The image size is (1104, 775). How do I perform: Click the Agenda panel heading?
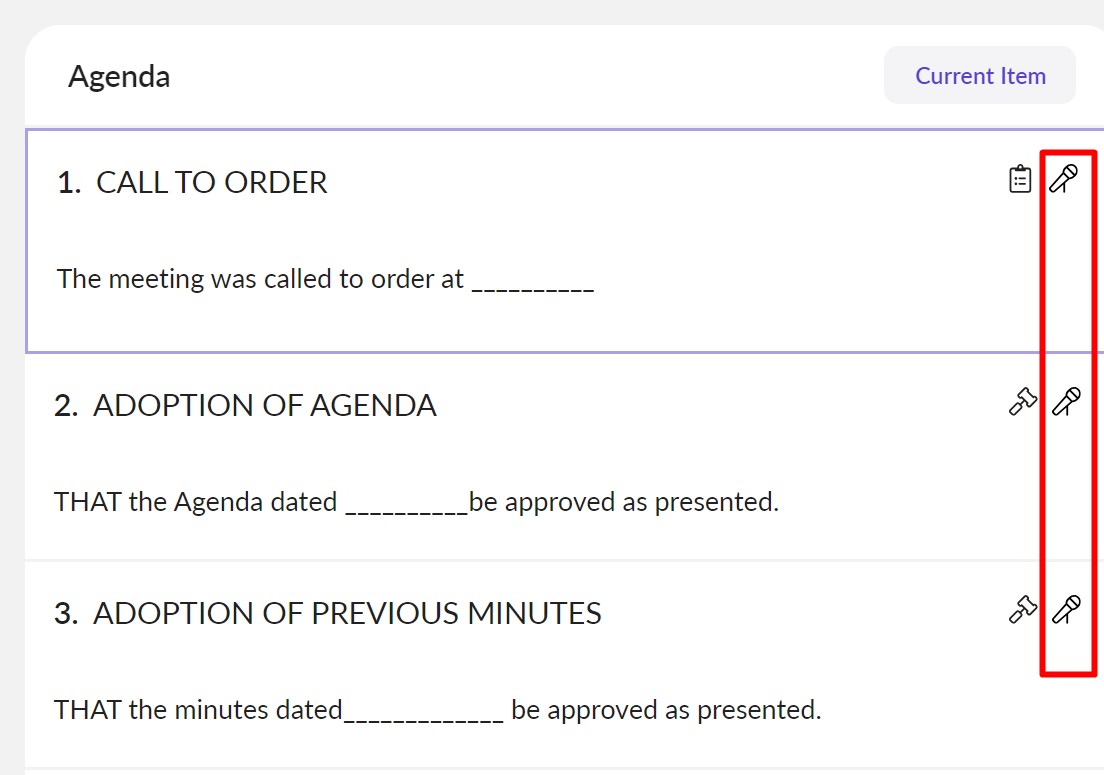tap(119, 77)
